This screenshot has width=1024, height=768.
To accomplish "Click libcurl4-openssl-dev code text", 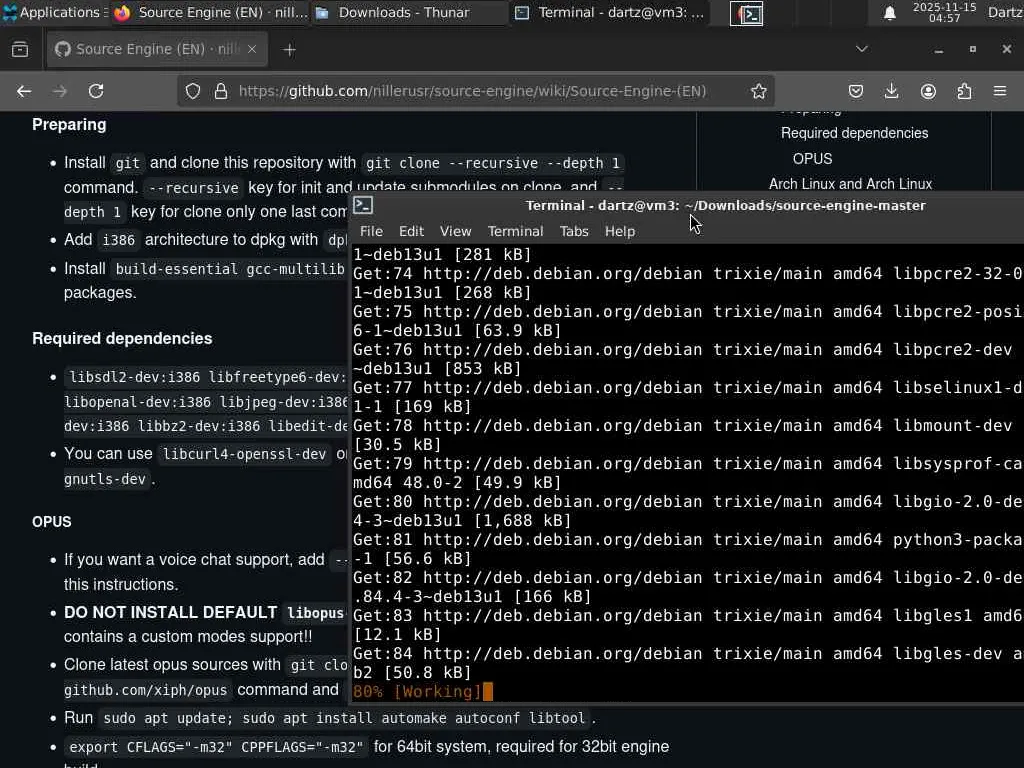I will [244, 455].
